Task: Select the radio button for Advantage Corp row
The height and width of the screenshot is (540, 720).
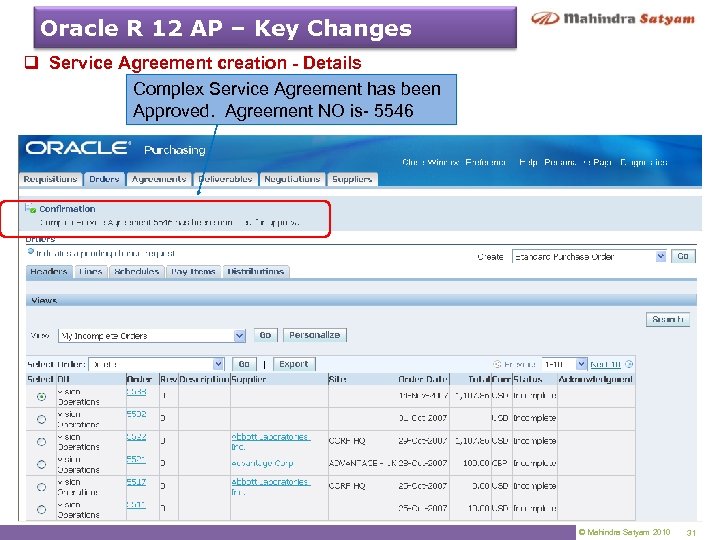Action: 41,464
